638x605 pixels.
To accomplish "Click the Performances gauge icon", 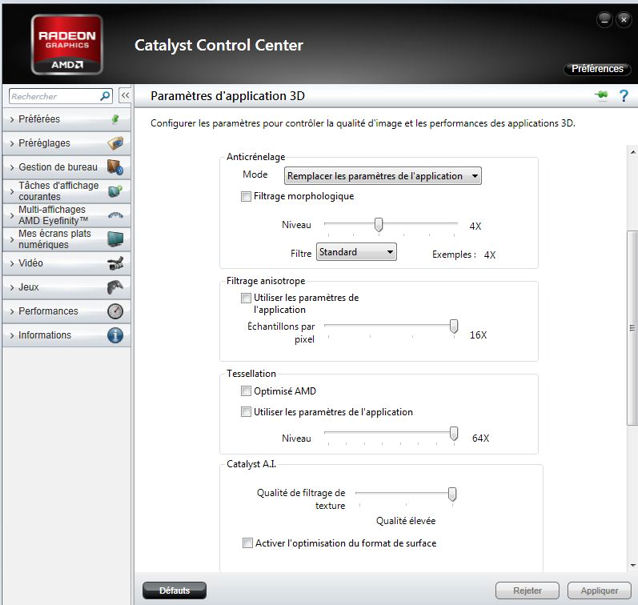I will [116, 311].
